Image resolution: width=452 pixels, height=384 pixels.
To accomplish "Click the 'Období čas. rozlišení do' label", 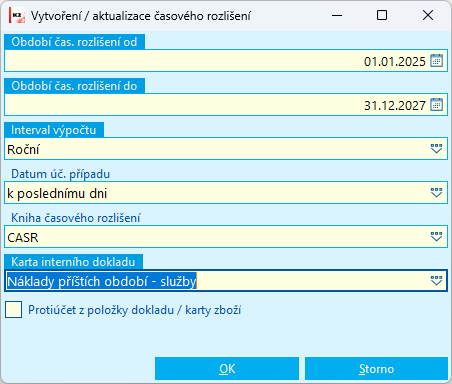I will click(74, 86).
